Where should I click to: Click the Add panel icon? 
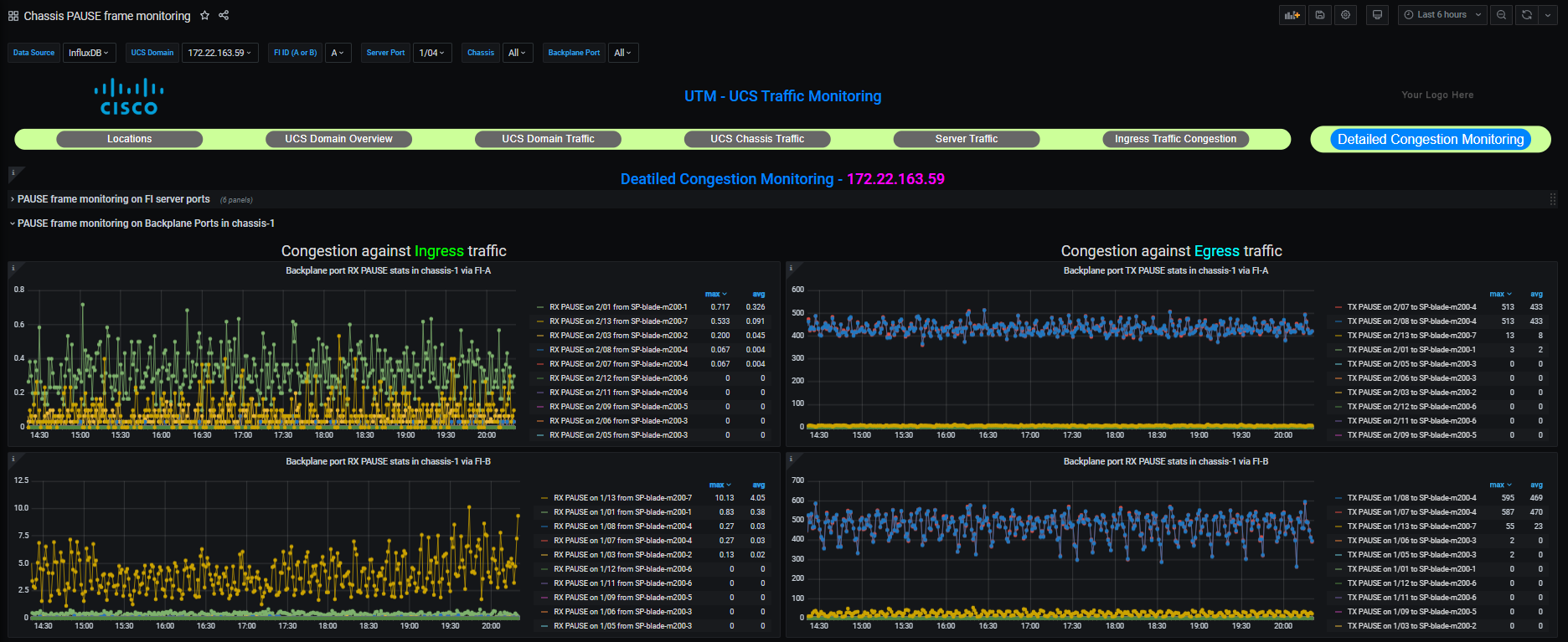1292,15
